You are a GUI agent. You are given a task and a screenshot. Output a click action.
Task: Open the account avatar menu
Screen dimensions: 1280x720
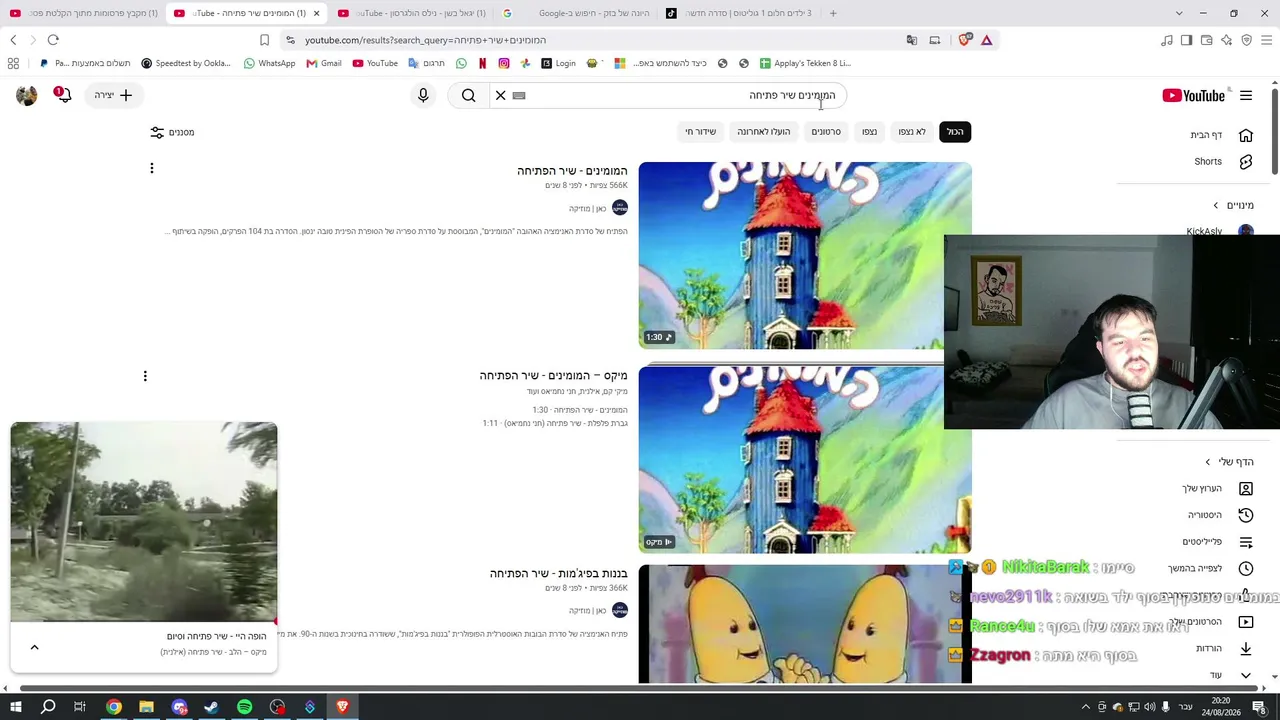coord(27,95)
